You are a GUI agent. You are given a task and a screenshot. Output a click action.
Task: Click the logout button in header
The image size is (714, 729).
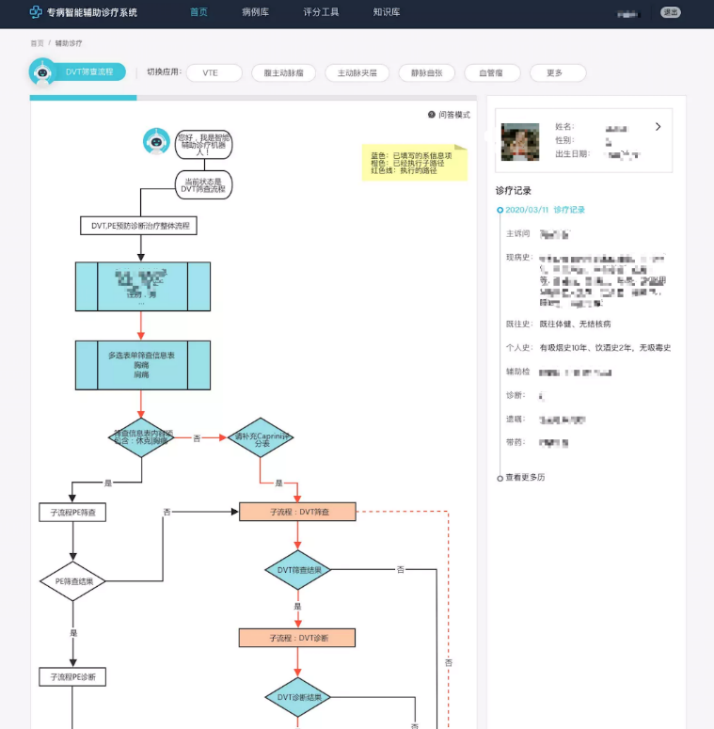(x=670, y=13)
